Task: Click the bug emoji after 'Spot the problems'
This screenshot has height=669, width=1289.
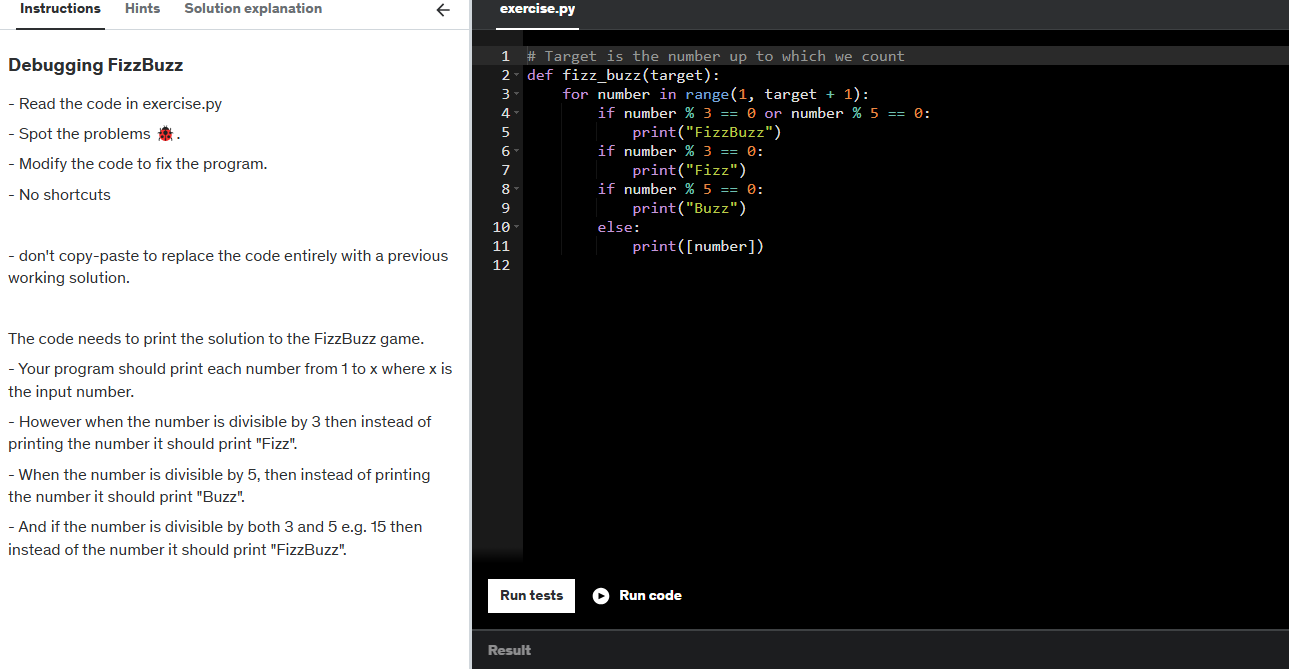Action: 165,134
